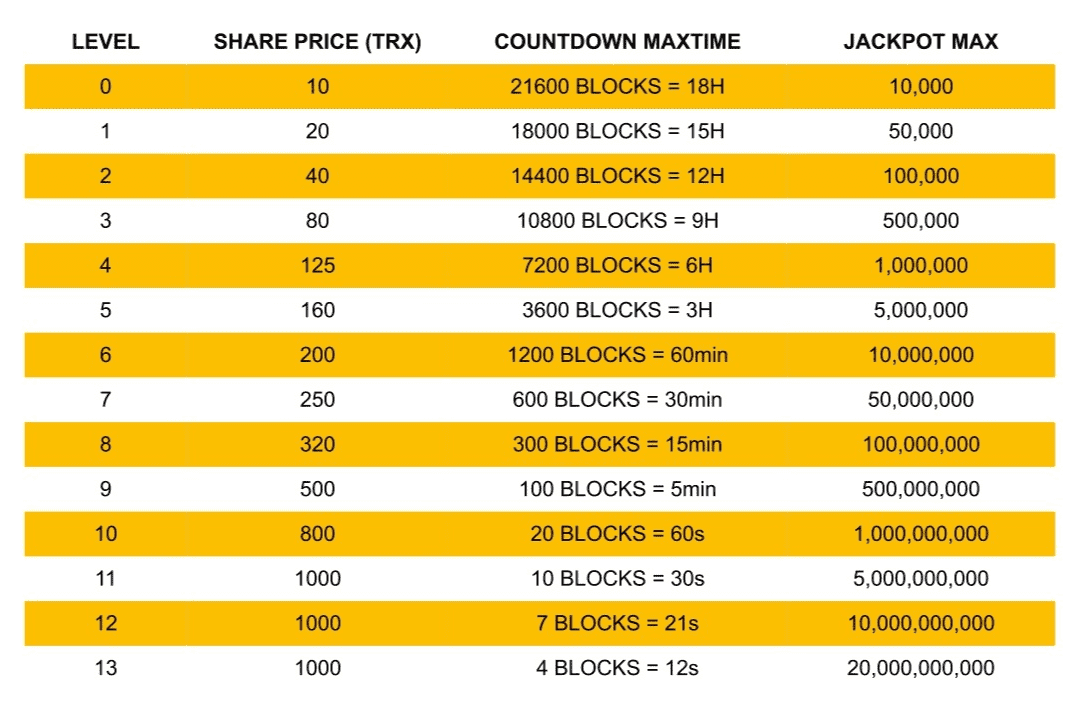Image resolution: width=1080 pixels, height=720 pixels.
Task: Click the SHARE PRICE (TRX) header
Action: (x=317, y=42)
